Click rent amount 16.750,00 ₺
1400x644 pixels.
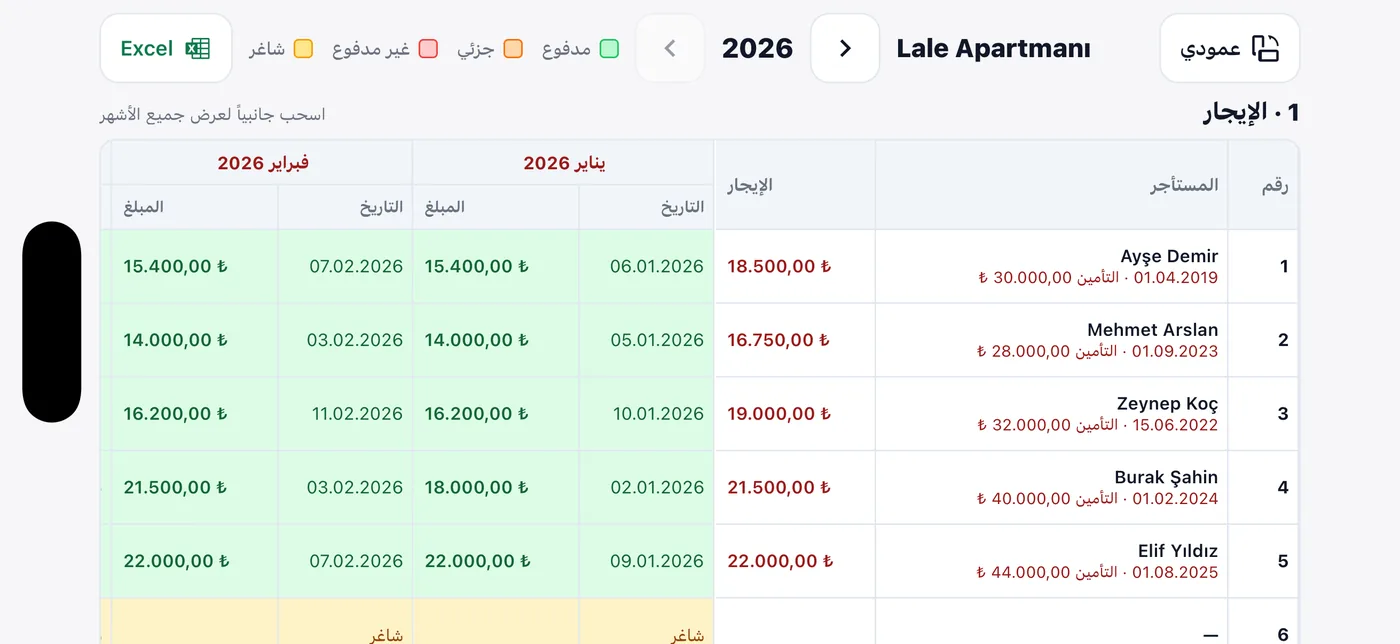click(779, 340)
